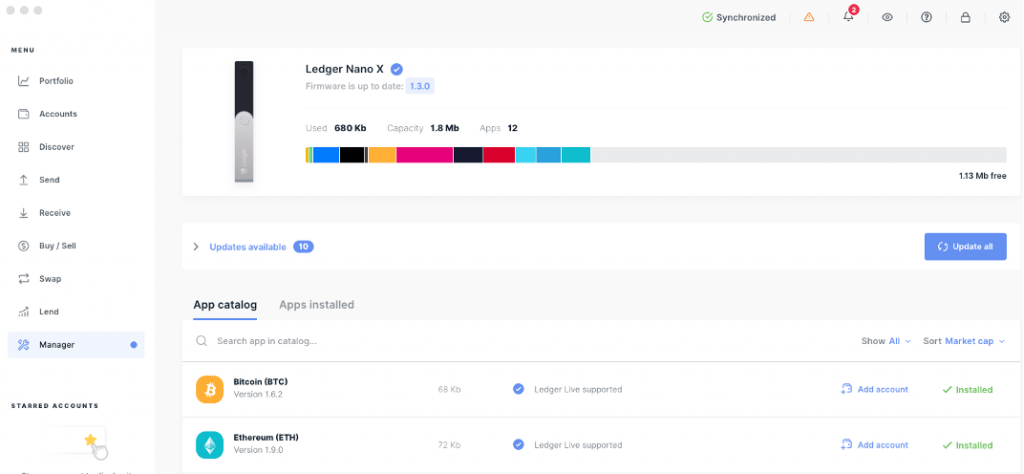Open settings gear icon
Viewport: 1024px width, 474px height.
[1004, 17]
